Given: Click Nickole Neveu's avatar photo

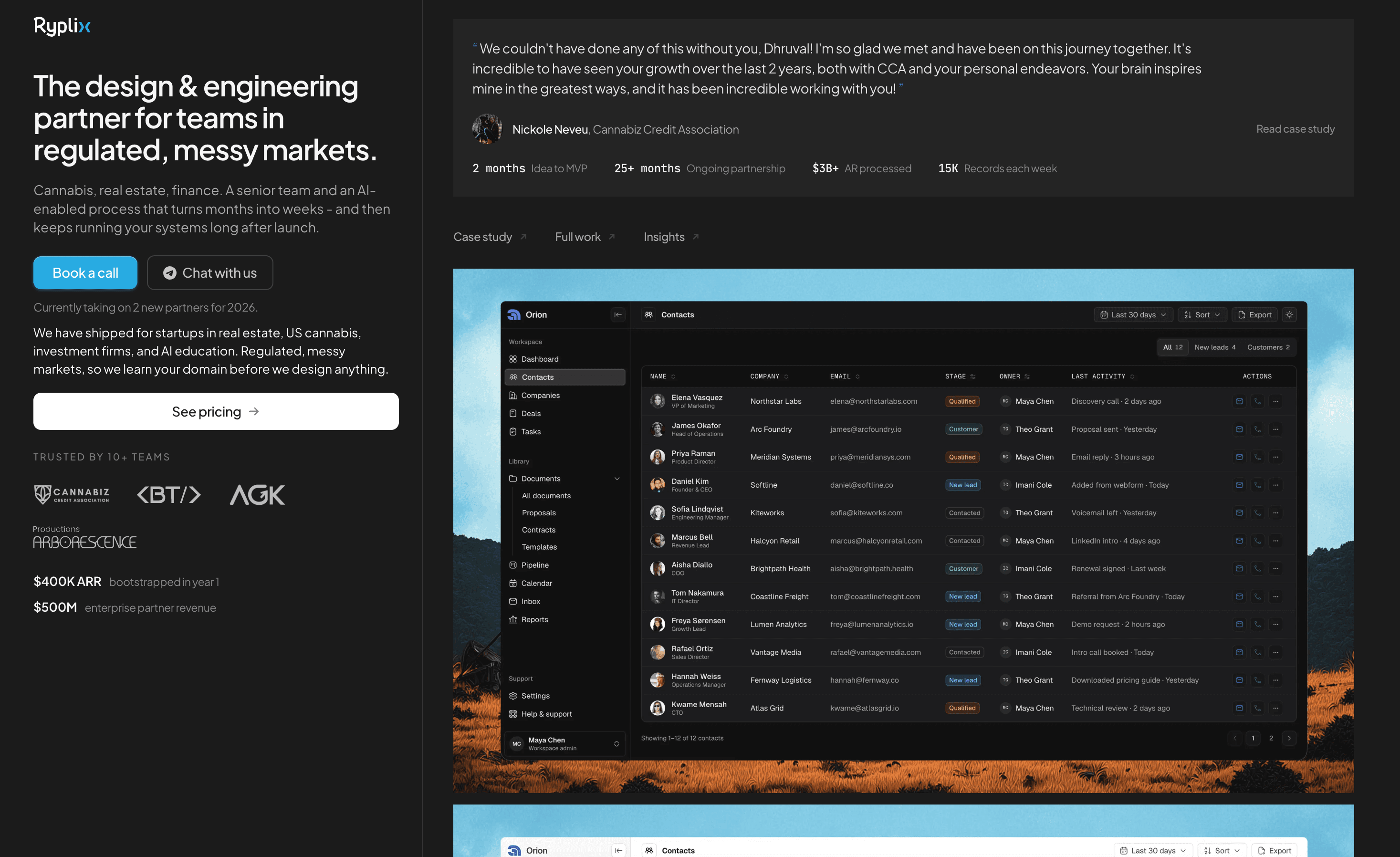Looking at the screenshot, I should point(488,129).
